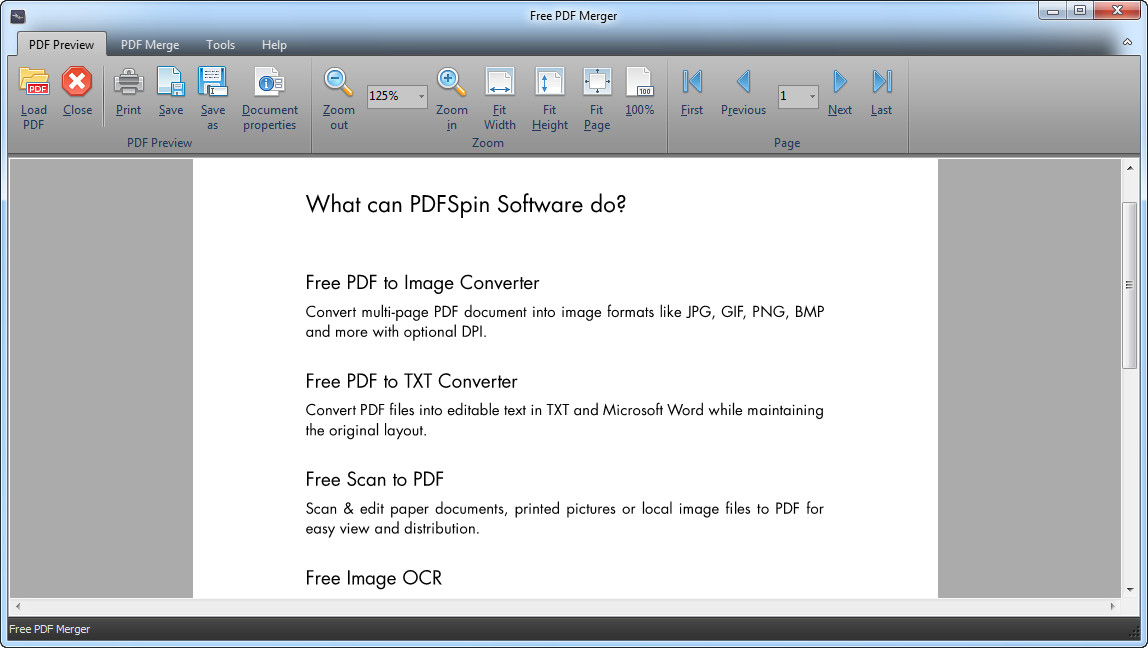Apply Fit Height view

pyautogui.click(x=549, y=99)
